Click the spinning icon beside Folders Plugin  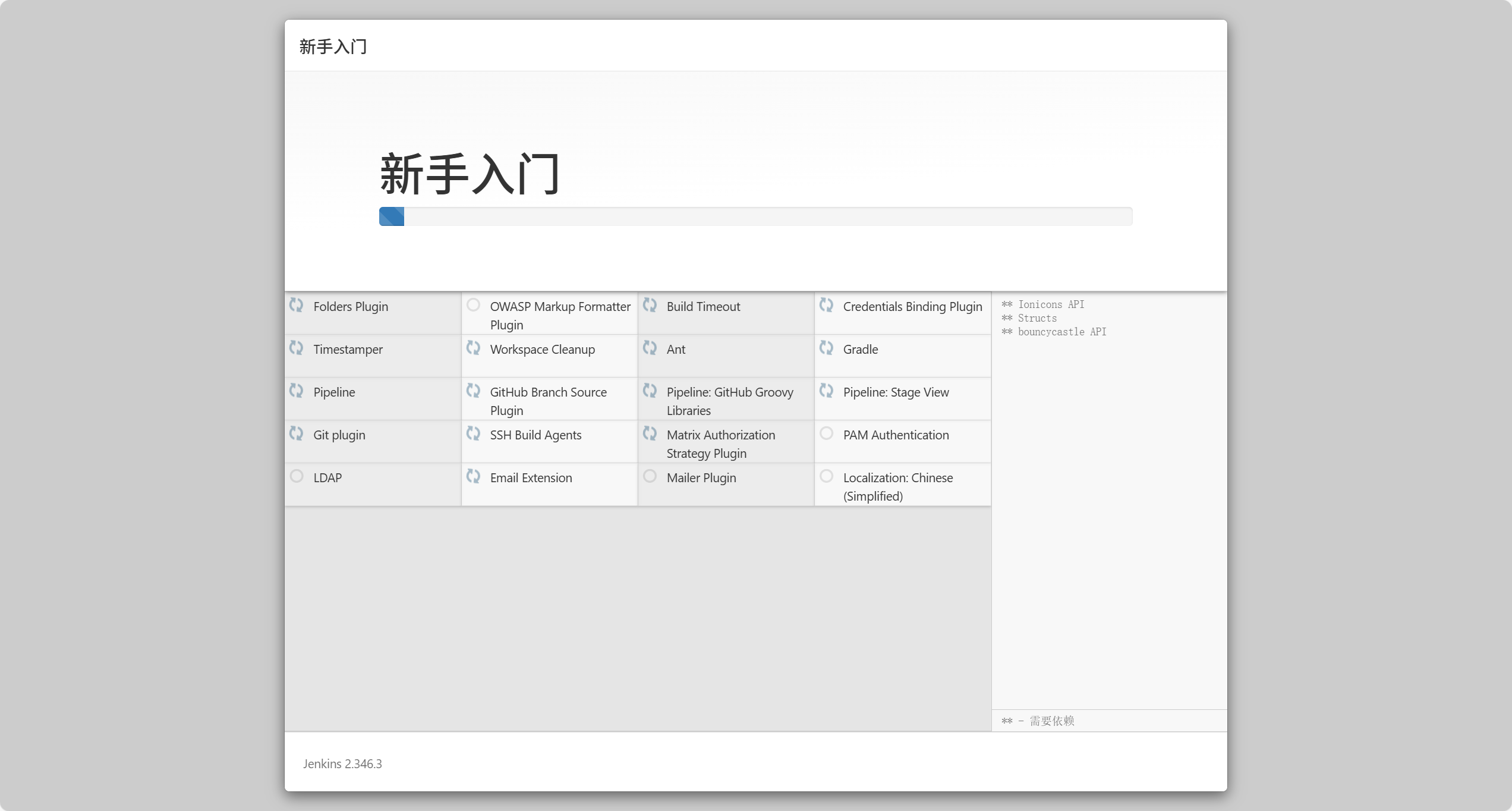296,305
